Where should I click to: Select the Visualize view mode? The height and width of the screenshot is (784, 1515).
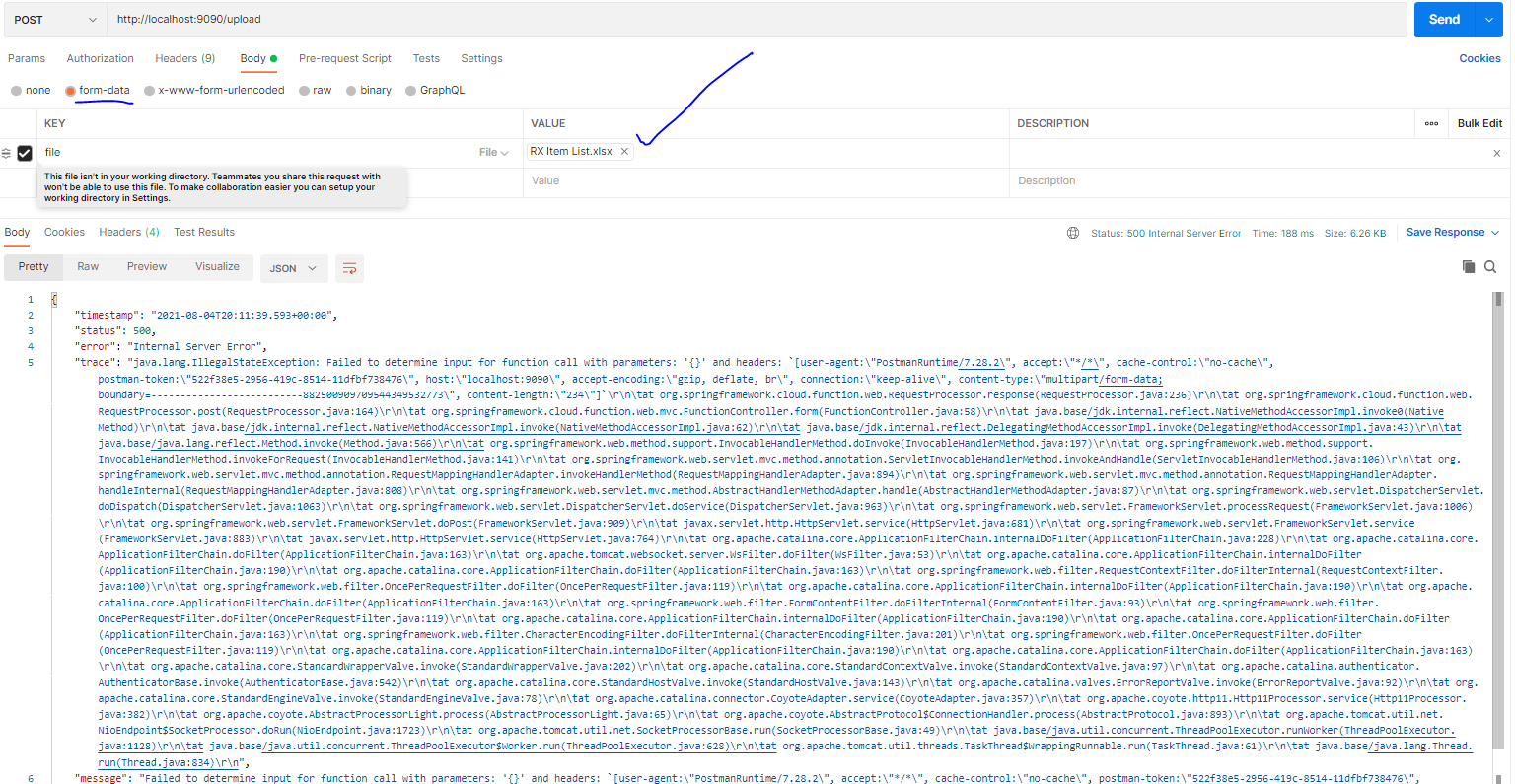click(217, 267)
